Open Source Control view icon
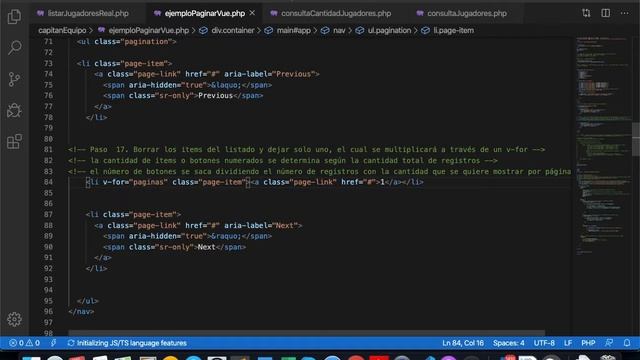Viewport: 640px width, 360px height. (x=14, y=79)
